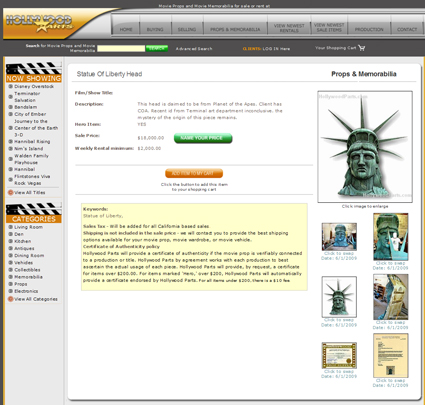
Task: Click the clients Log In Here link
Action: pyautogui.click(x=266, y=49)
